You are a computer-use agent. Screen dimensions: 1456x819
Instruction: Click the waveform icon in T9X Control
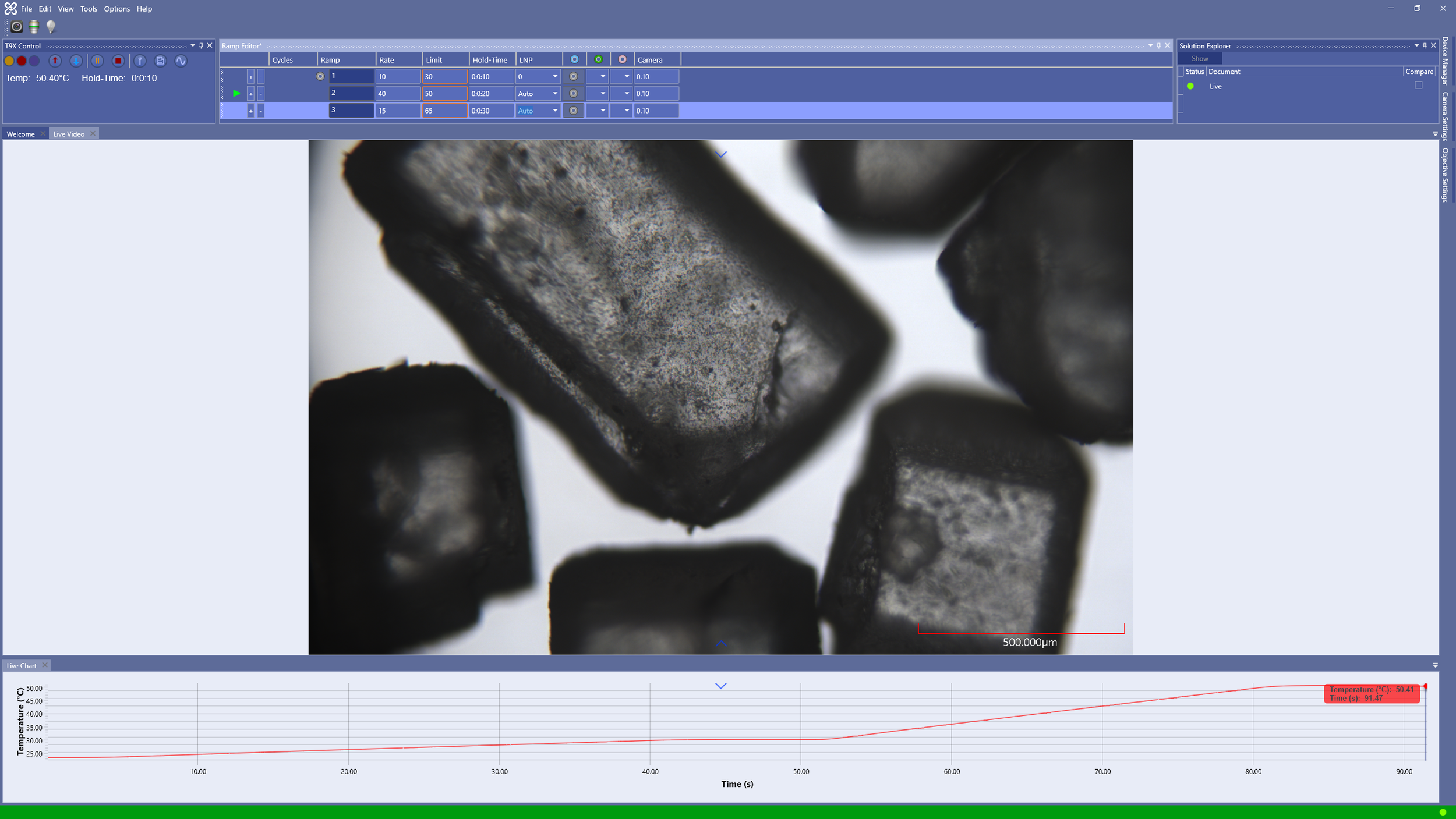pos(181,61)
